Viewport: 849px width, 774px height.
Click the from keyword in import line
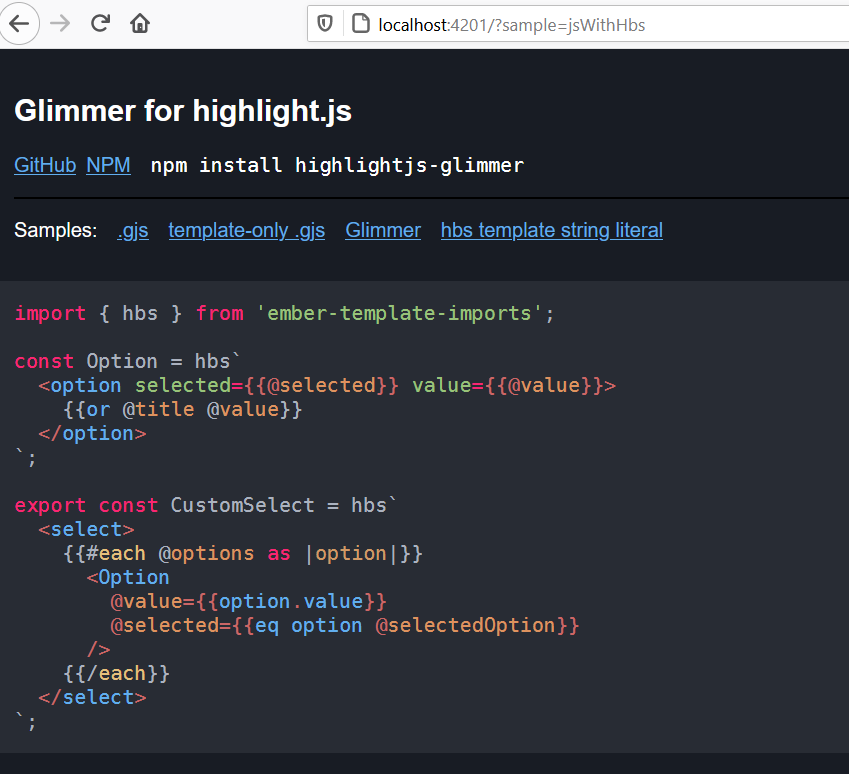219,314
